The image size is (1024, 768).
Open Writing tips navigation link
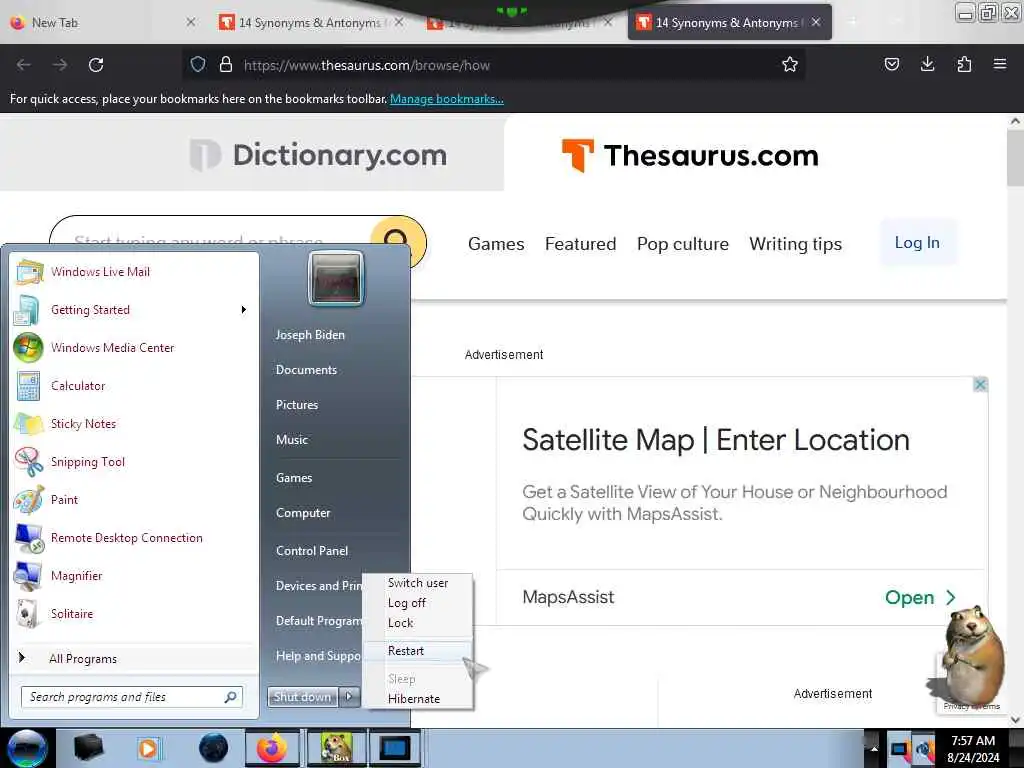pos(795,244)
